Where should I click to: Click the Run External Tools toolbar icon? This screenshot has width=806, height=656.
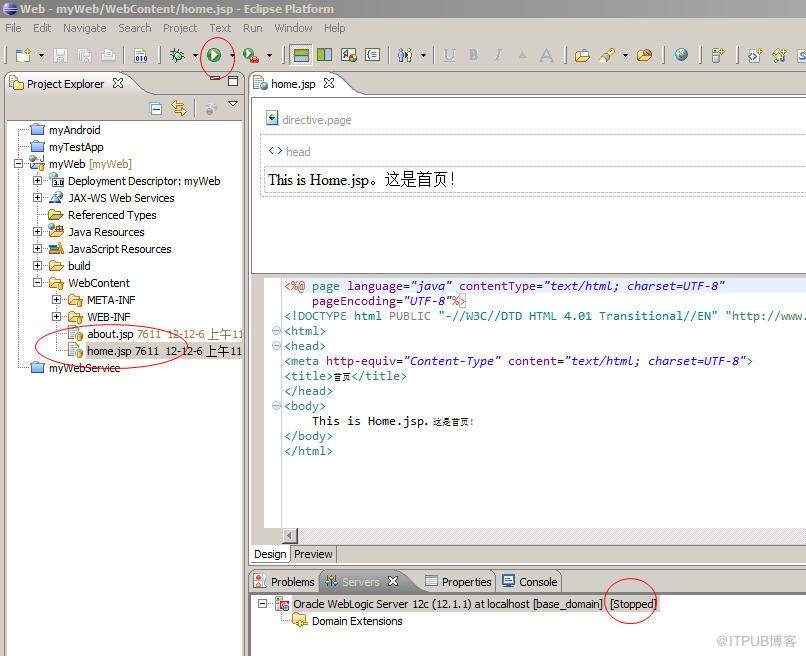click(x=251, y=55)
